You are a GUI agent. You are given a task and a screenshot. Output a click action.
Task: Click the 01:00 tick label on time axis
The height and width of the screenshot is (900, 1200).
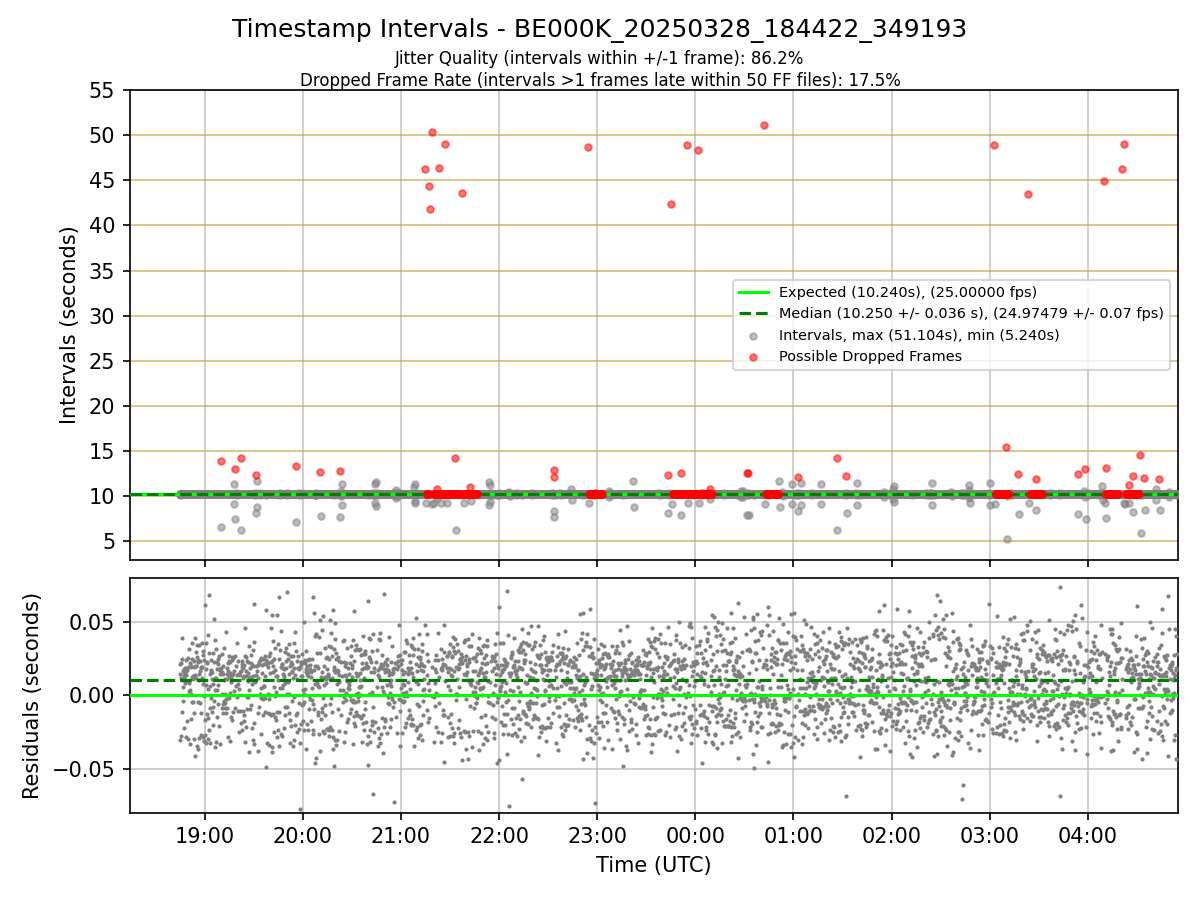tap(793, 835)
